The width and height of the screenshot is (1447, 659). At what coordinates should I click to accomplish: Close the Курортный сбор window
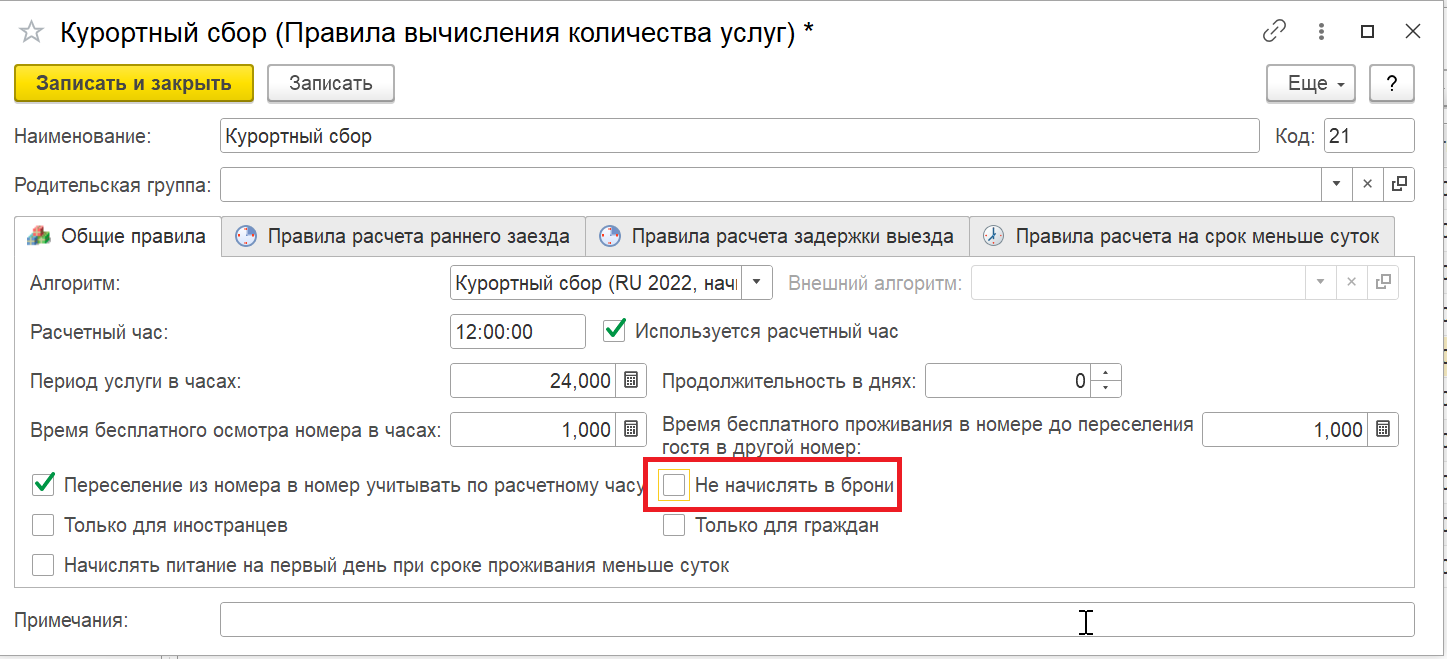click(x=1413, y=32)
